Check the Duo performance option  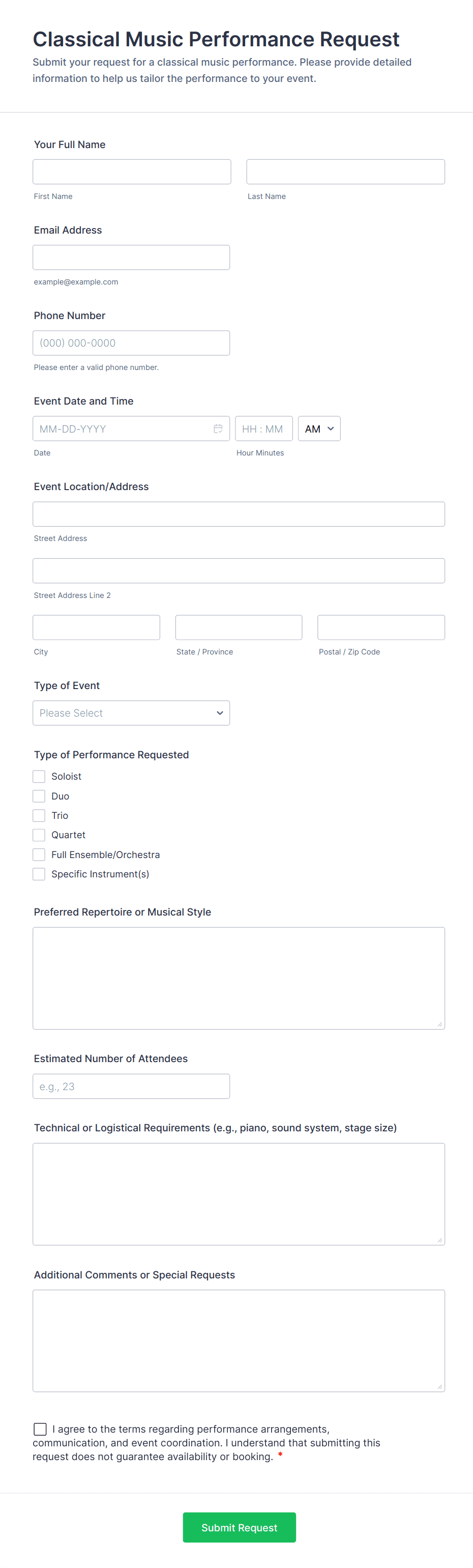tap(38, 795)
